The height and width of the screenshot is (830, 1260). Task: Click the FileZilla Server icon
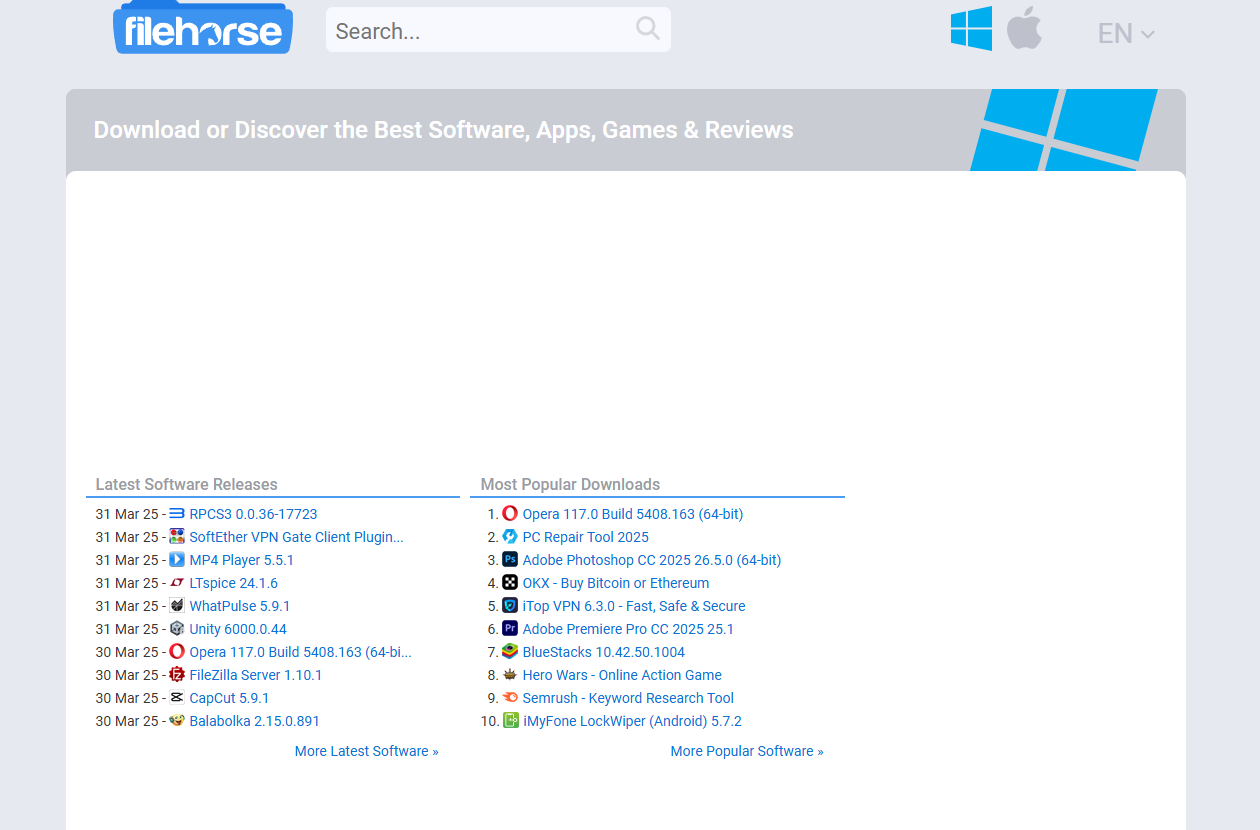(177, 675)
